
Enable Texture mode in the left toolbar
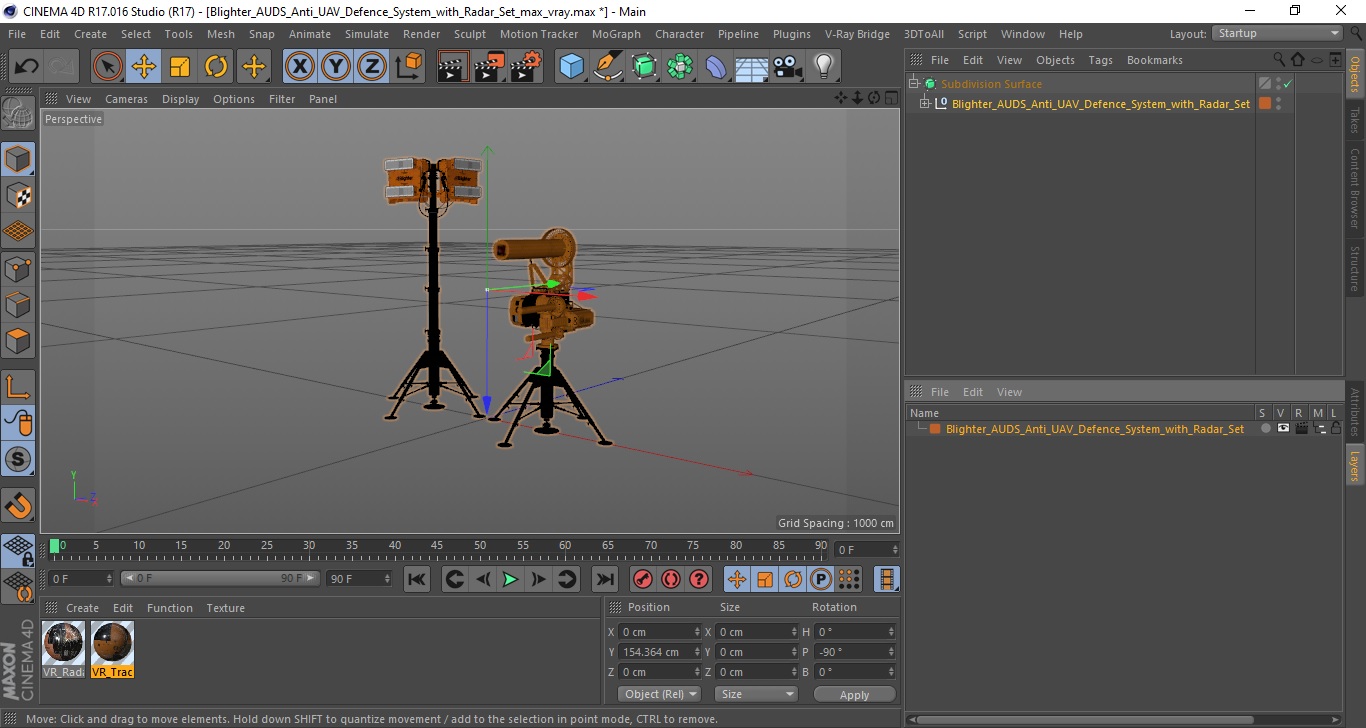[18, 195]
